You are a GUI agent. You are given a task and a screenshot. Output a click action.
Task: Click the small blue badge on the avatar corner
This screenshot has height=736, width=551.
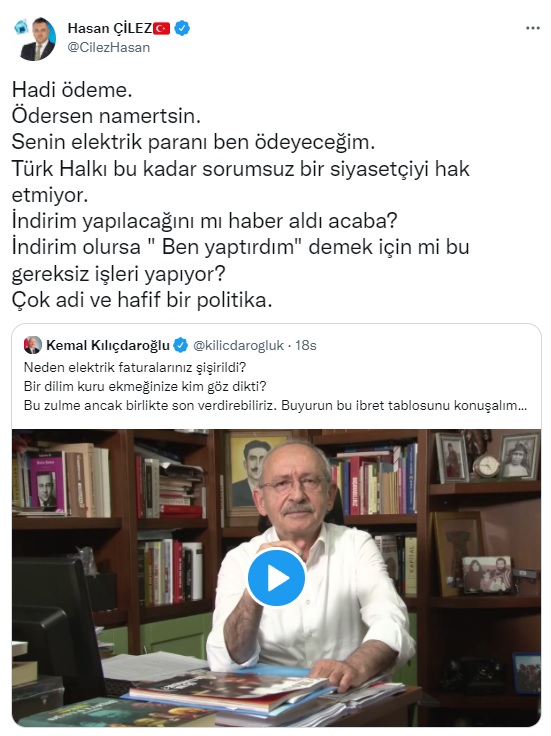pyautogui.click(x=21, y=26)
